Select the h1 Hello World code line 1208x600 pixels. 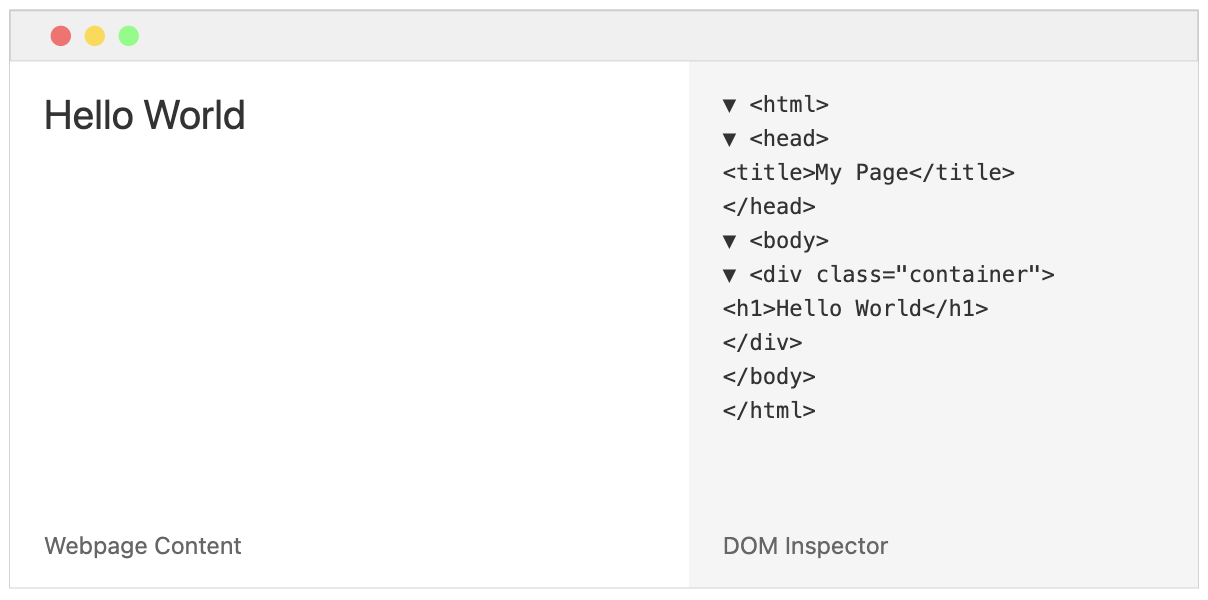(855, 309)
